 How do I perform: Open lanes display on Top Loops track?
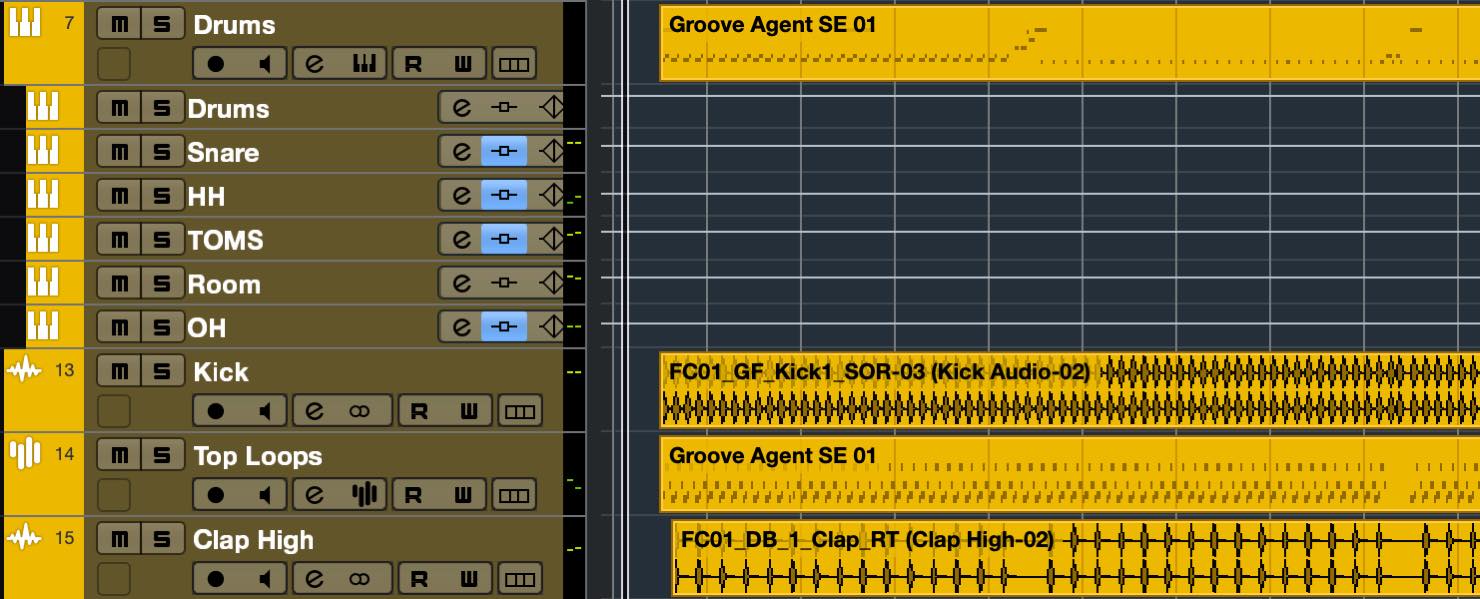point(514,495)
